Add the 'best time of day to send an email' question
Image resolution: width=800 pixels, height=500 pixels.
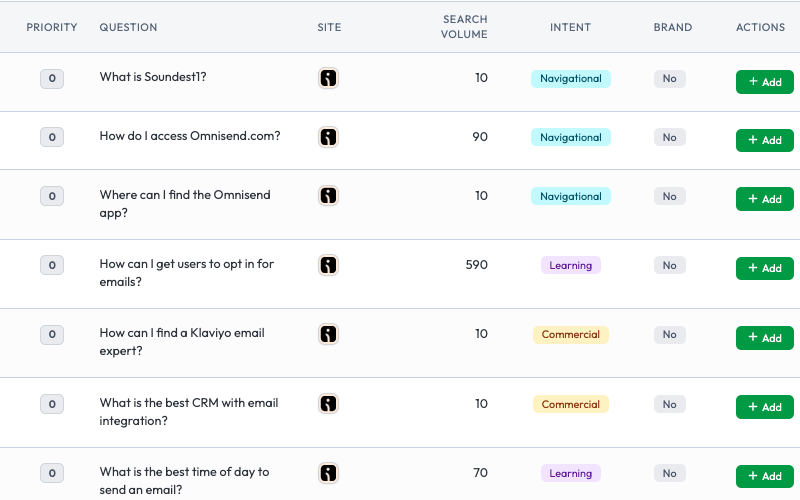765,476
